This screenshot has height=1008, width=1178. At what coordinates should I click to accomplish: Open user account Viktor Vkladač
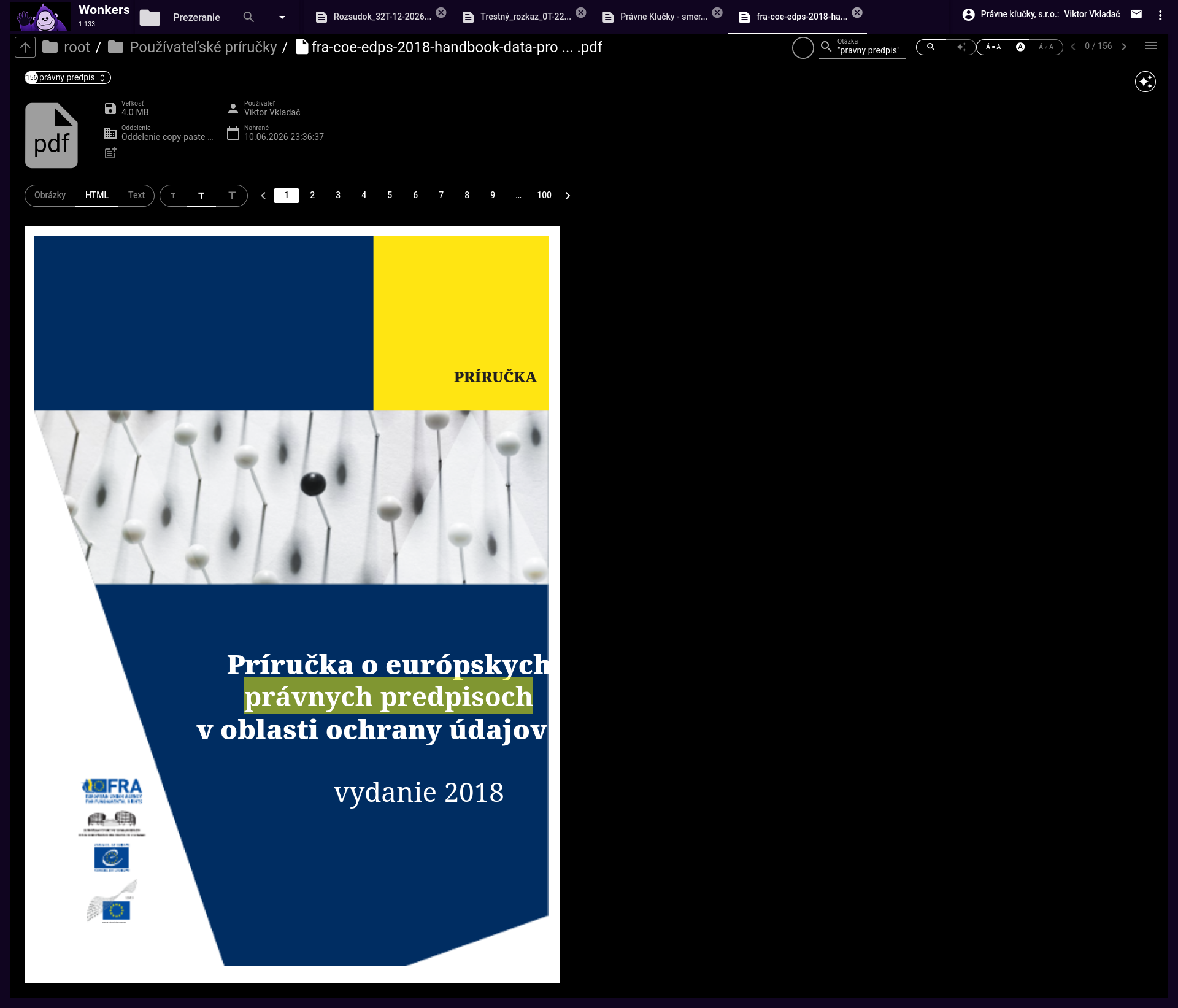[1041, 14]
